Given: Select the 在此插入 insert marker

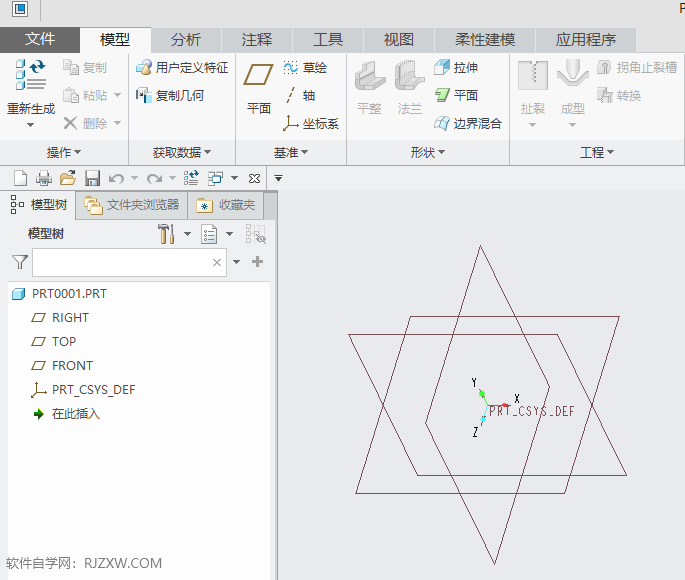Looking at the screenshot, I should 66,414.
